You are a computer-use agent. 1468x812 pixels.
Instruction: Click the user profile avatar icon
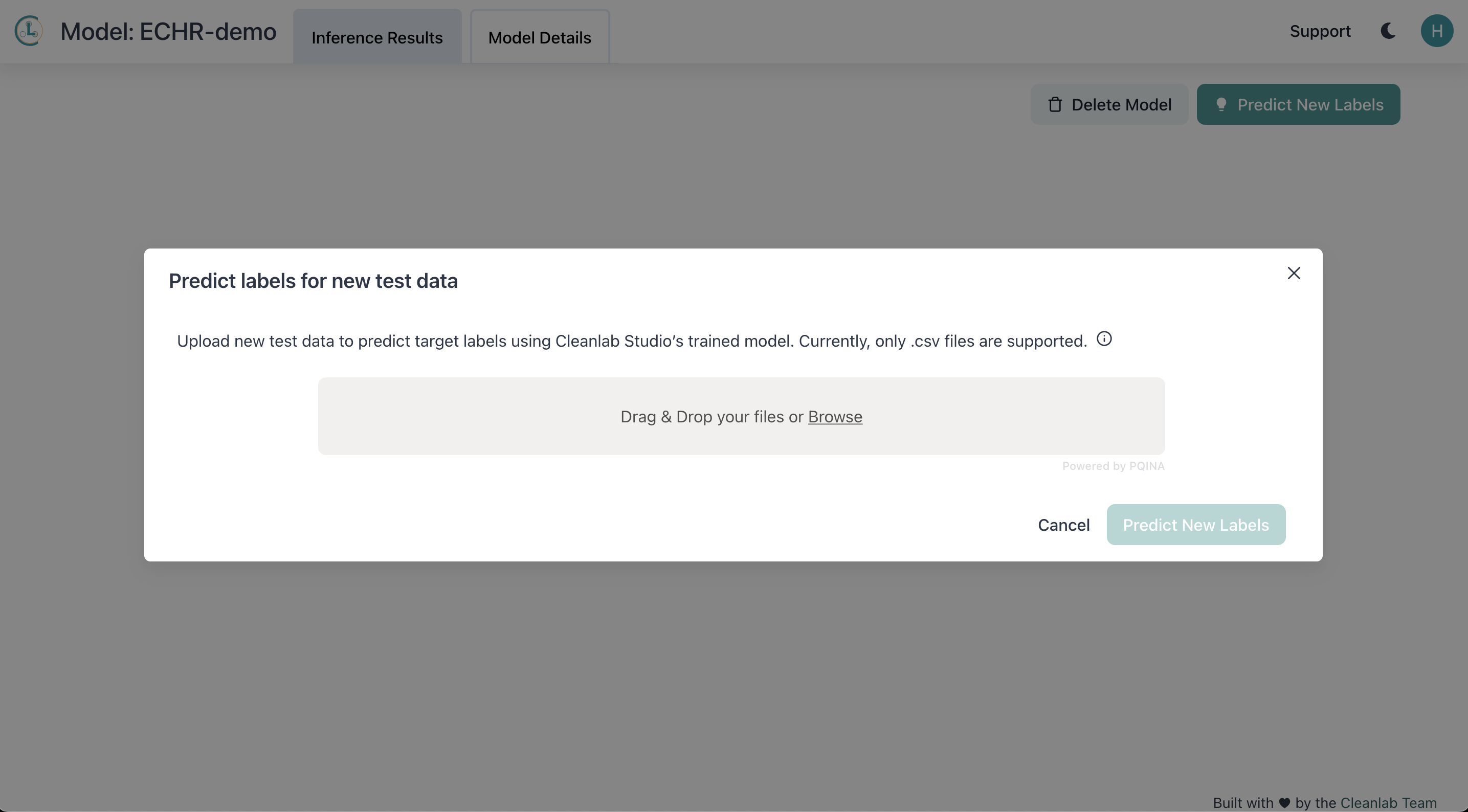pos(1436,30)
